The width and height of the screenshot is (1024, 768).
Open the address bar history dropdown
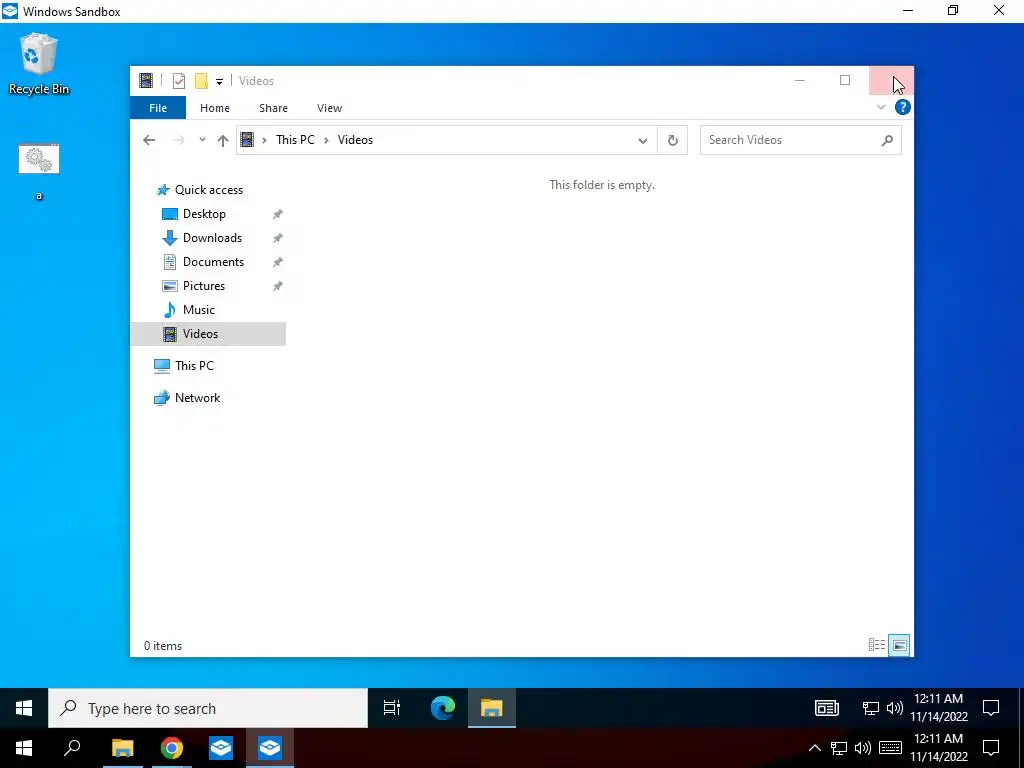coord(643,140)
